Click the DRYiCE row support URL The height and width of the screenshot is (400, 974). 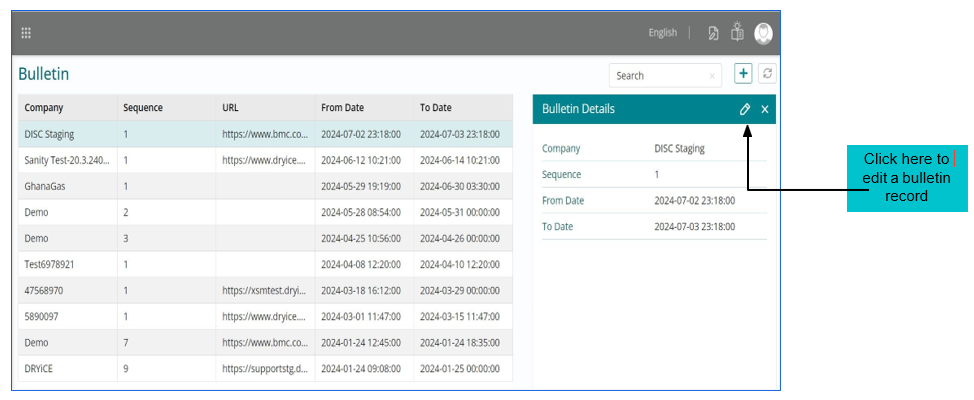264,368
